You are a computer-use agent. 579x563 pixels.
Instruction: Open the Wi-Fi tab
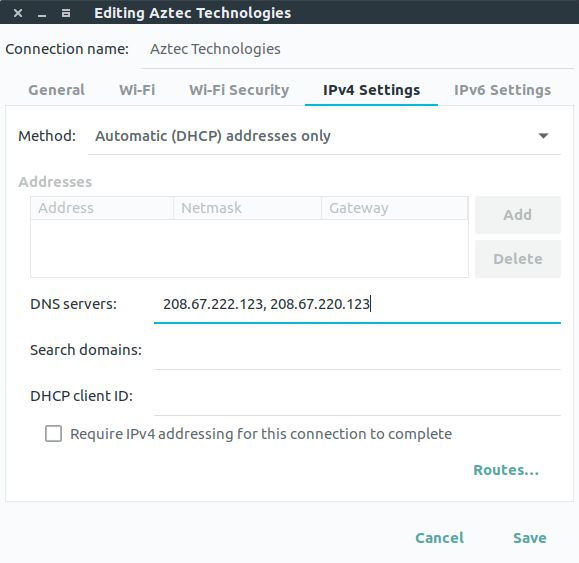click(x=137, y=90)
